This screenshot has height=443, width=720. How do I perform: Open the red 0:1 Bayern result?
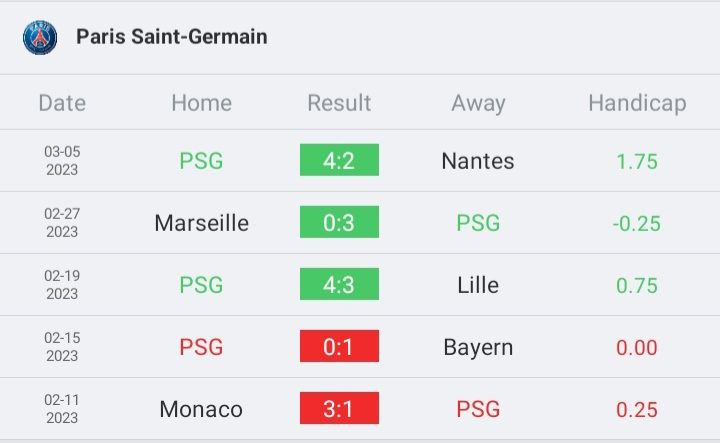(339, 346)
